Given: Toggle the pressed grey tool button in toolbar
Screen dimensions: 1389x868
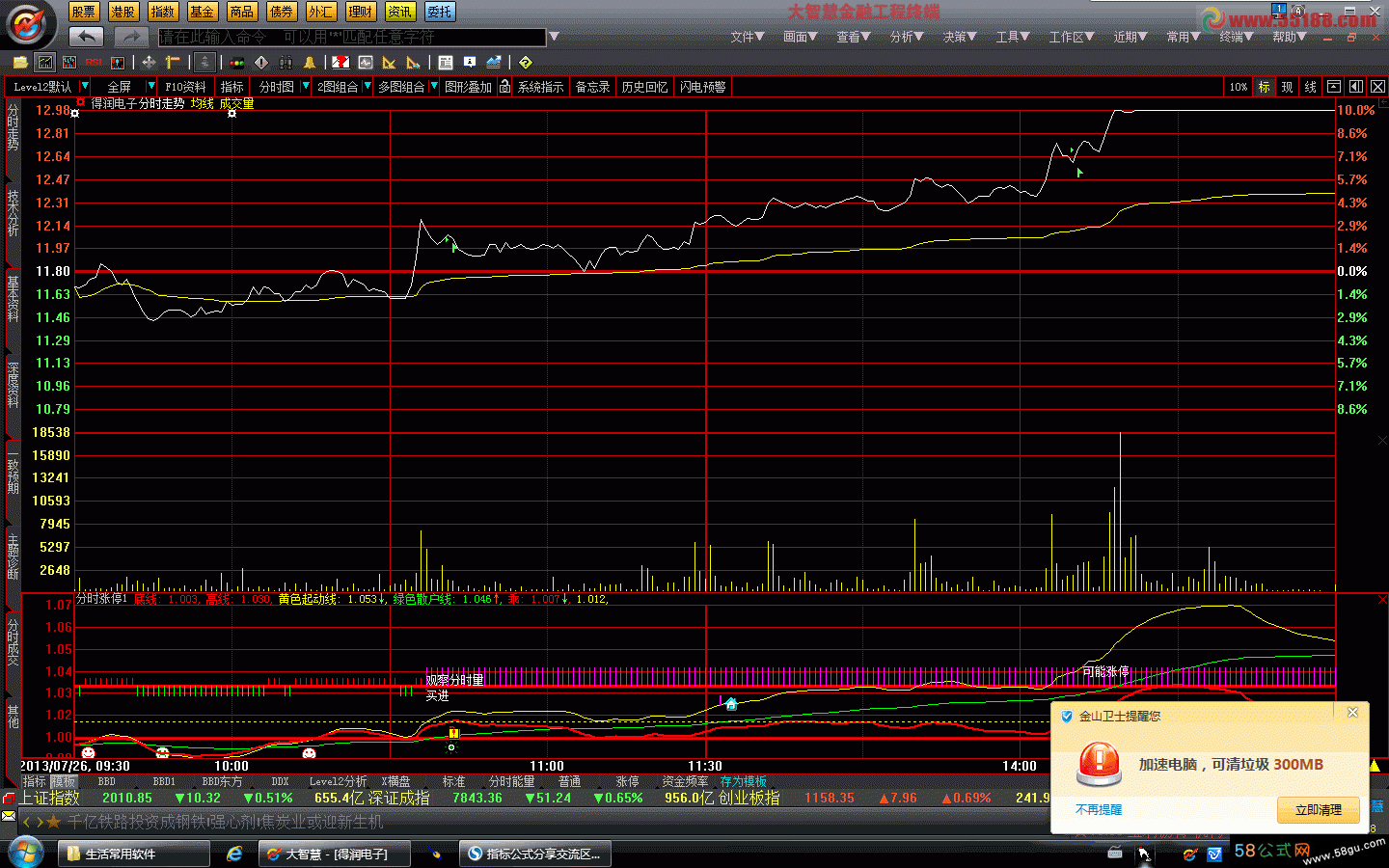Looking at the screenshot, I should 204,63.
